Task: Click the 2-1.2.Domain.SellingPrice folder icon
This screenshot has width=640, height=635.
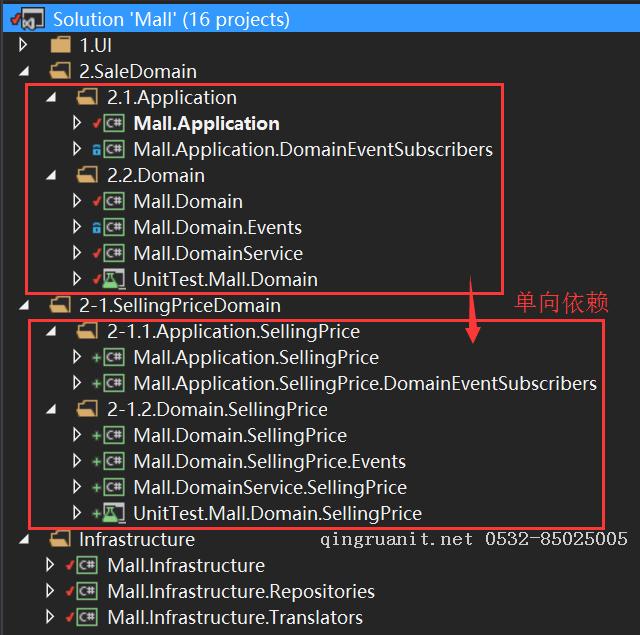Action: (87, 409)
